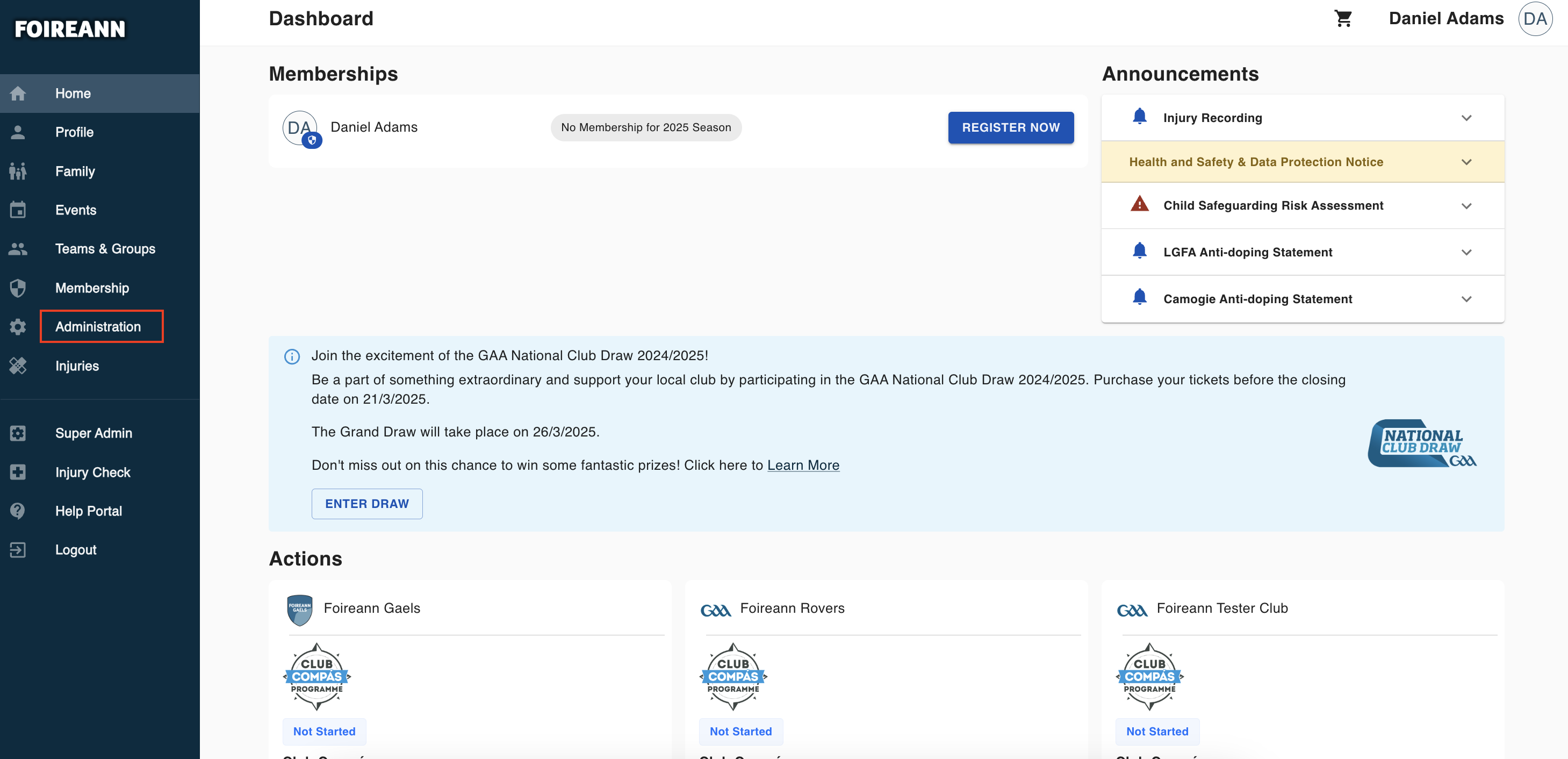Click the REGISTER NOW button

tap(1010, 128)
